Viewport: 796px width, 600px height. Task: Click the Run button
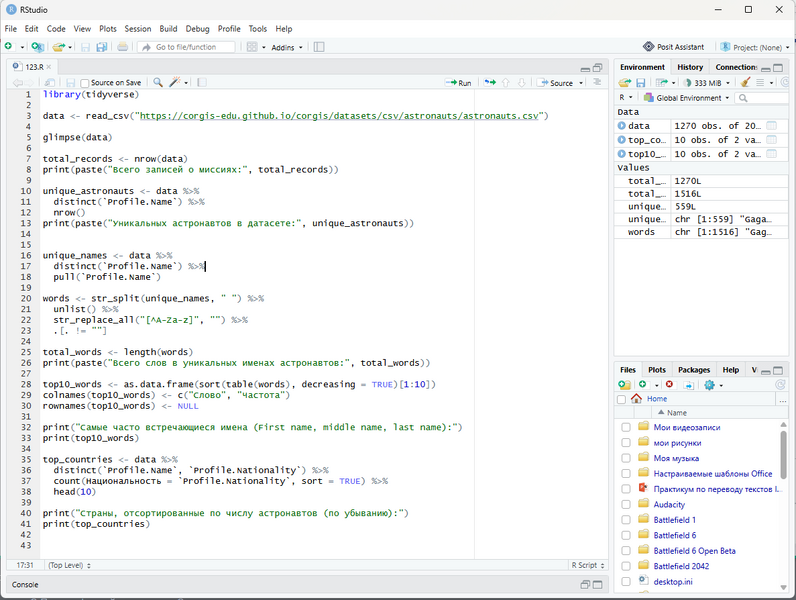(458, 83)
